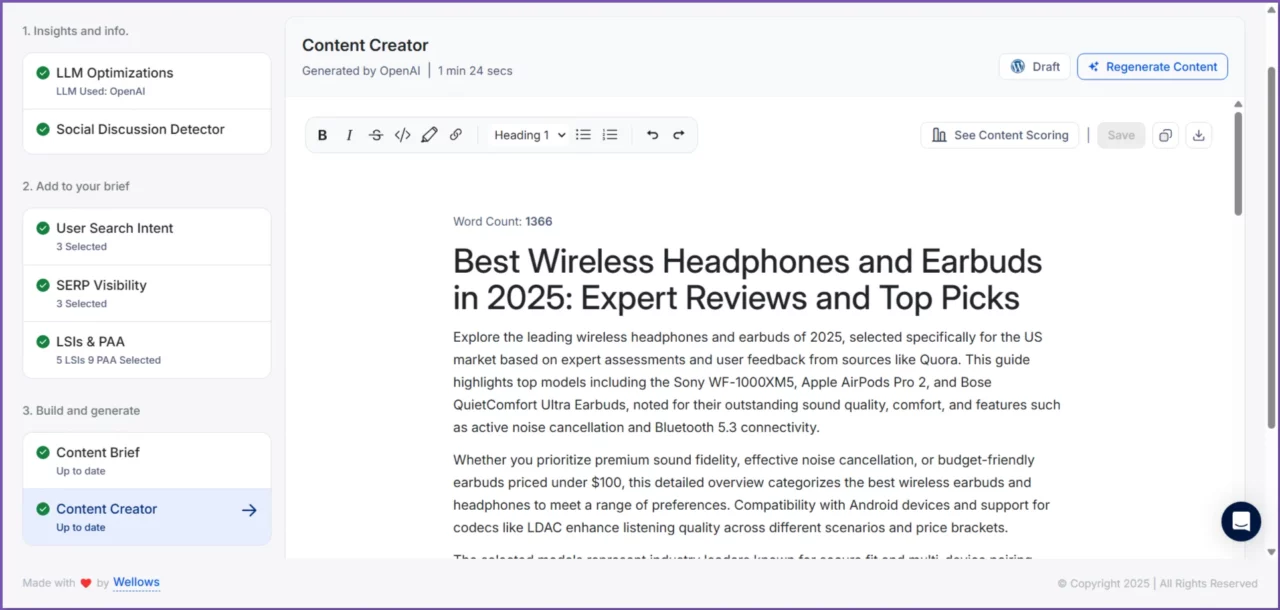Insert a hyperlink using link icon

pos(456,135)
